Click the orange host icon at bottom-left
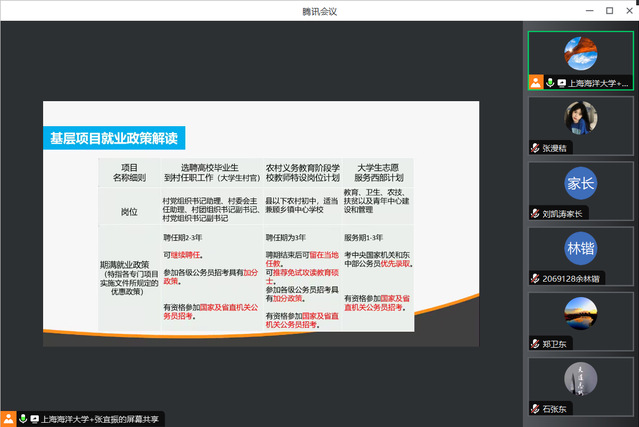 click(x=8, y=418)
